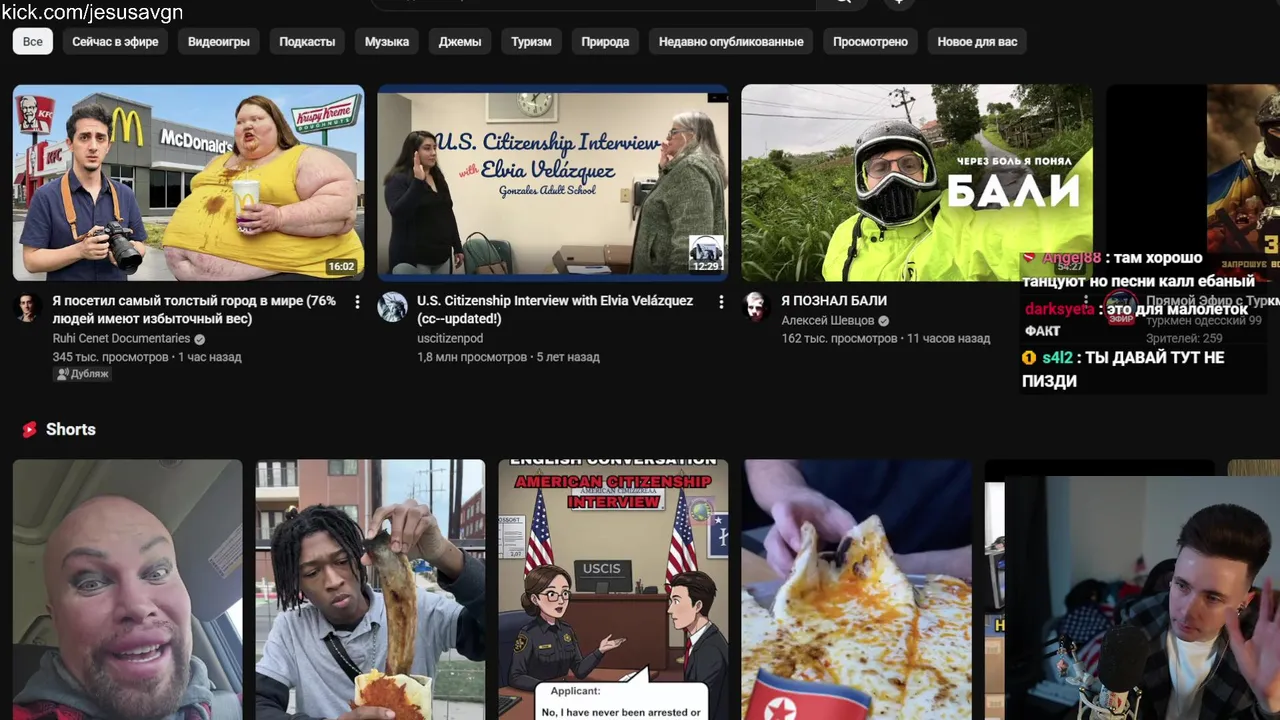
Task: Open the 'БАЛИ' video thumbnail
Action: pos(917,183)
